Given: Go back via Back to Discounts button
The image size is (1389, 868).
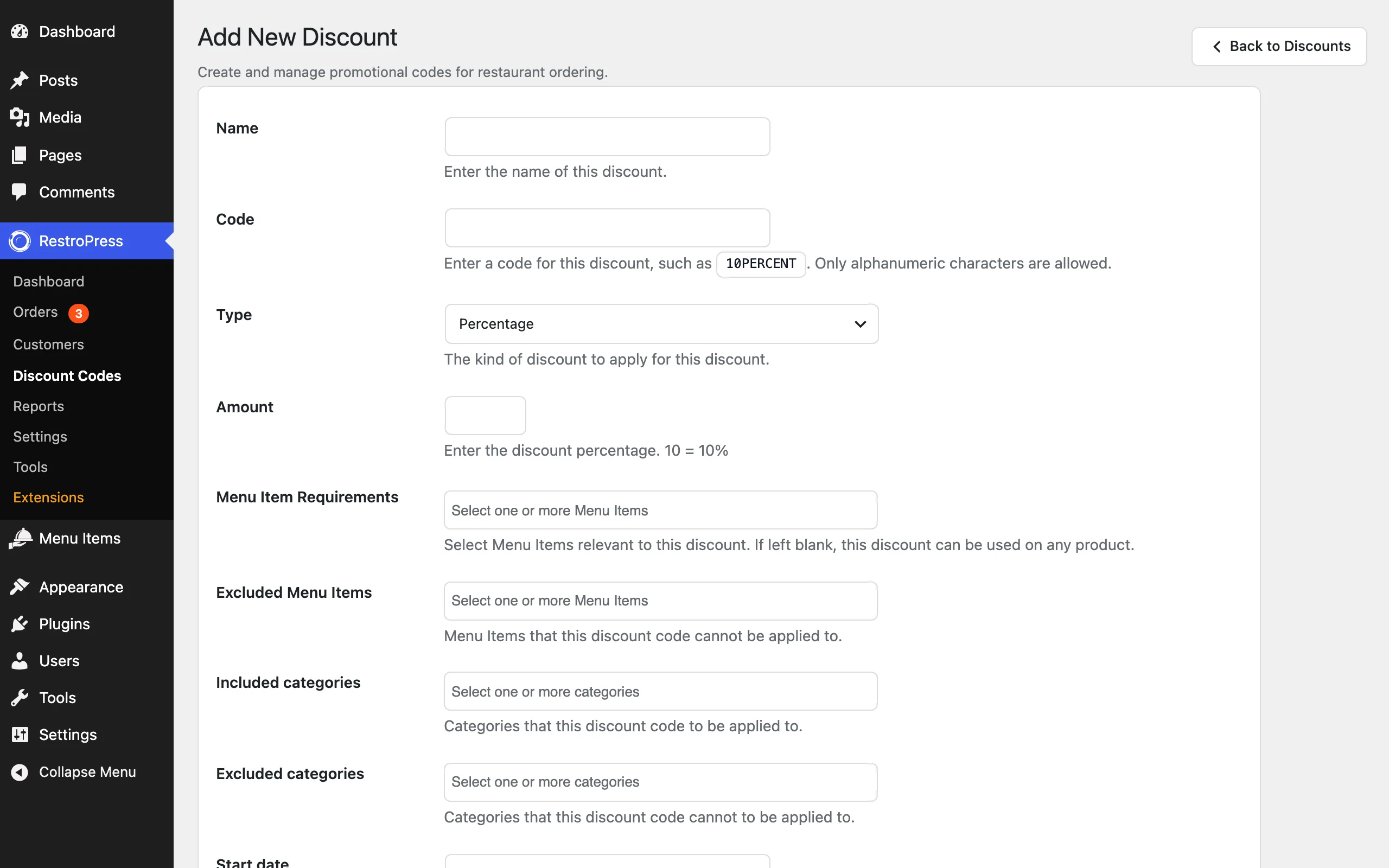Looking at the screenshot, I should tap(1279, 47).
